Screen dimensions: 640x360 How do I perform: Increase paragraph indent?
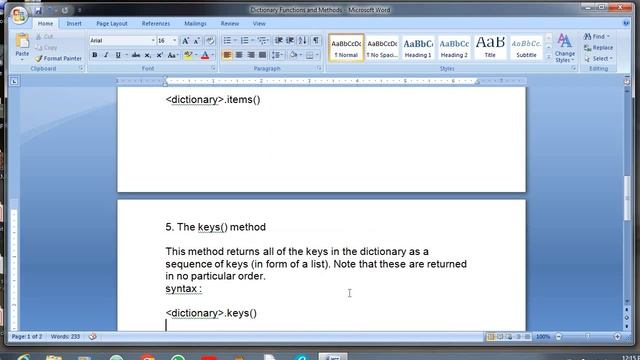click(290, 40)
